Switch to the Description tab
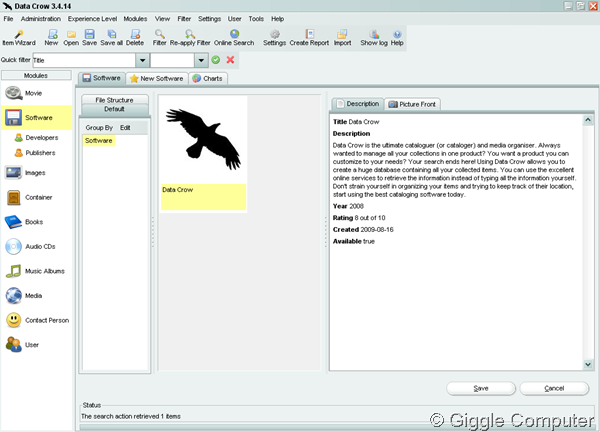 click(358, 104)
